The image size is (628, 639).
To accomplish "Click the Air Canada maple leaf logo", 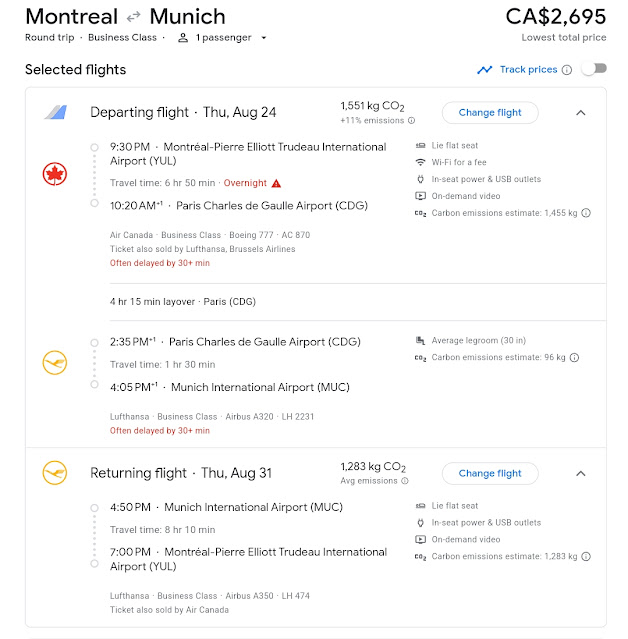I will [x=54, y=175].
